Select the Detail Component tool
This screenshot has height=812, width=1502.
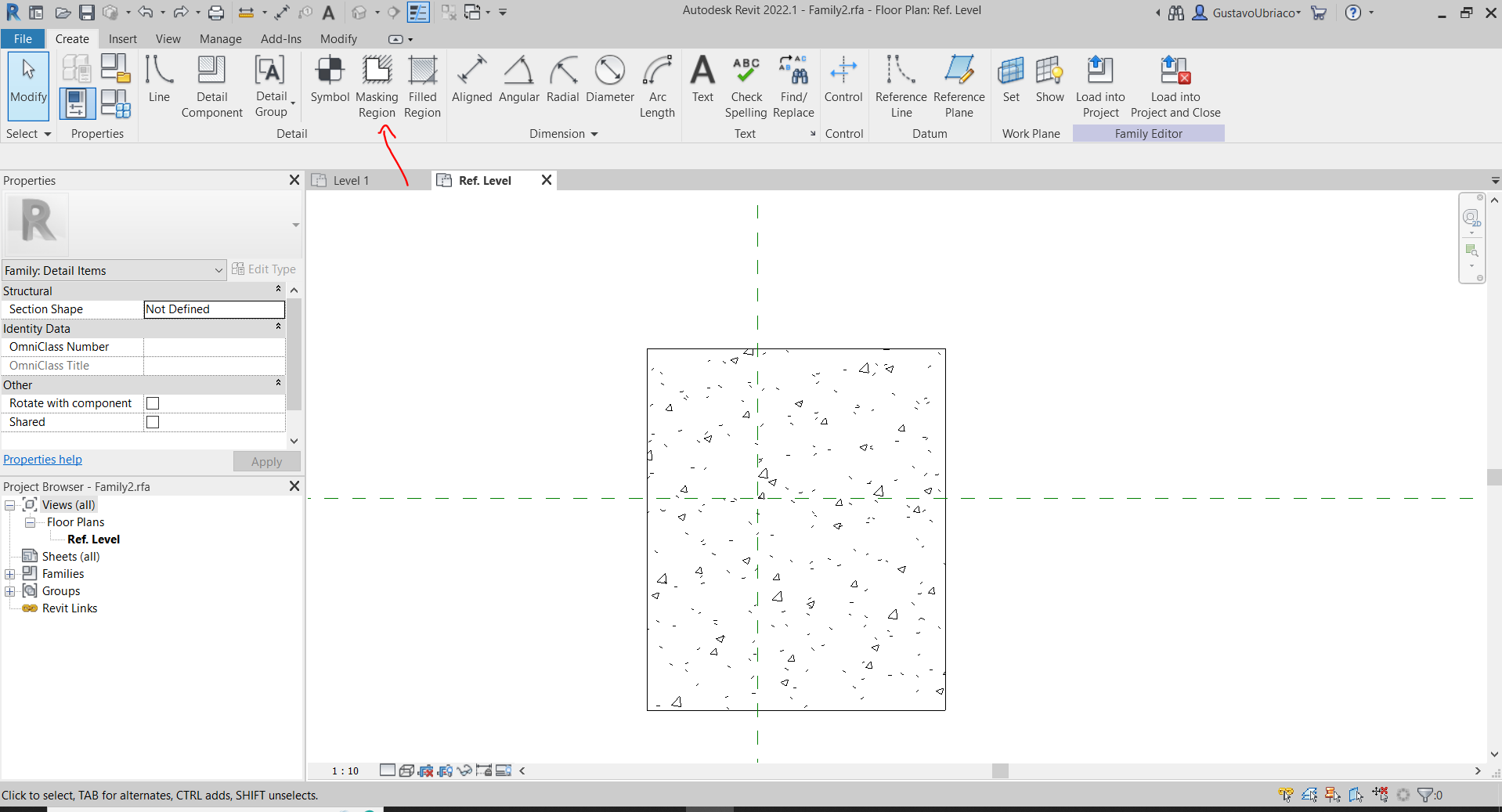tap(211, 86)
